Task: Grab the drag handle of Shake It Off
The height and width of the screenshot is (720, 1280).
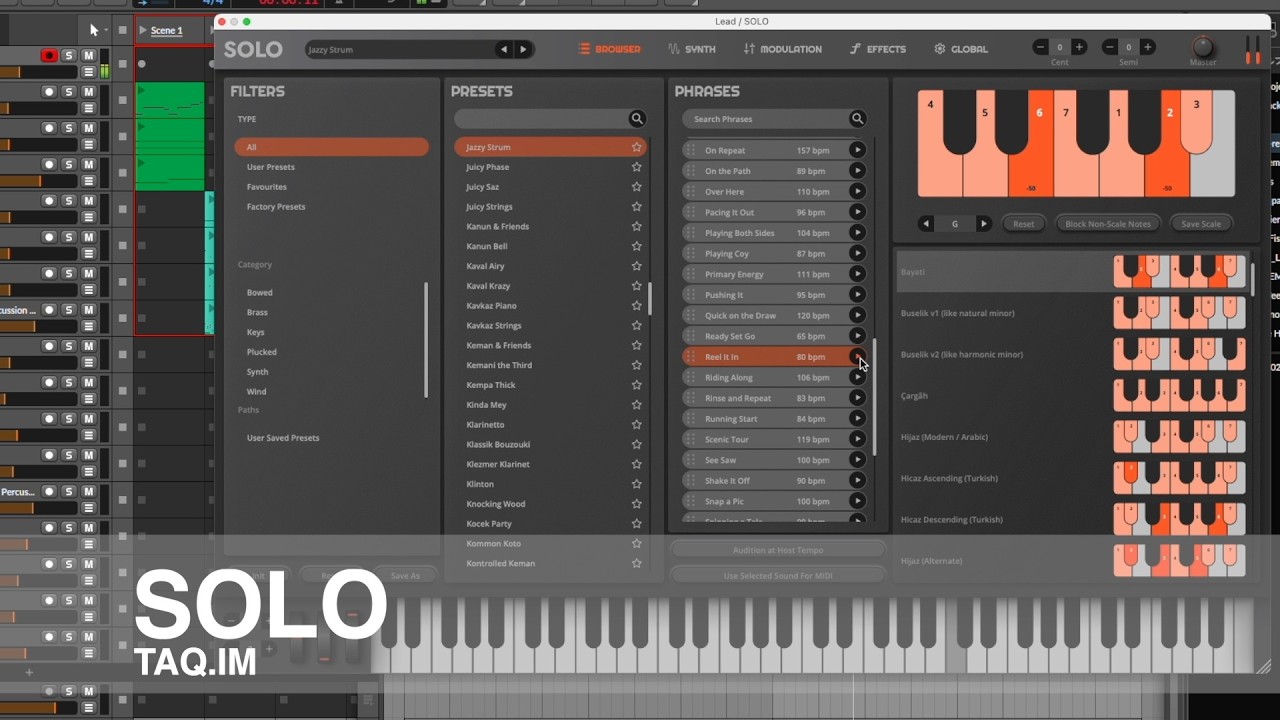Action: click(690, 480)
